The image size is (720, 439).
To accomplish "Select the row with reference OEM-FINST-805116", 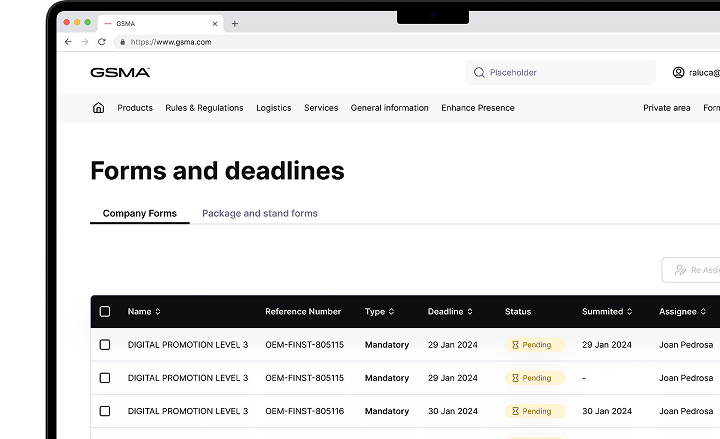I will [x=105, y=411].
